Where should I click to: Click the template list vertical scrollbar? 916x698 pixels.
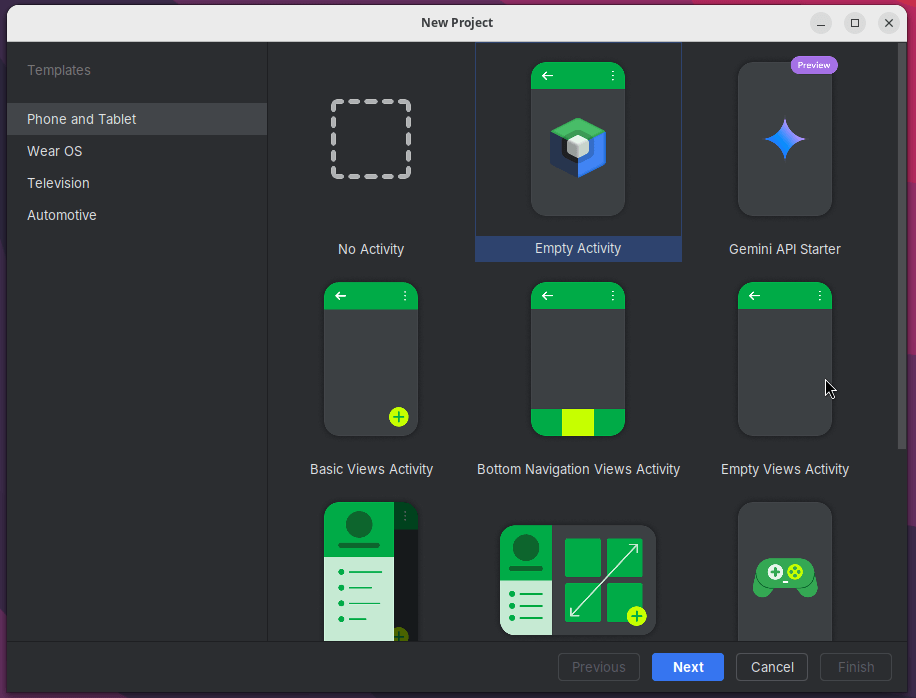pyautogui.click(x=902, y=250)
